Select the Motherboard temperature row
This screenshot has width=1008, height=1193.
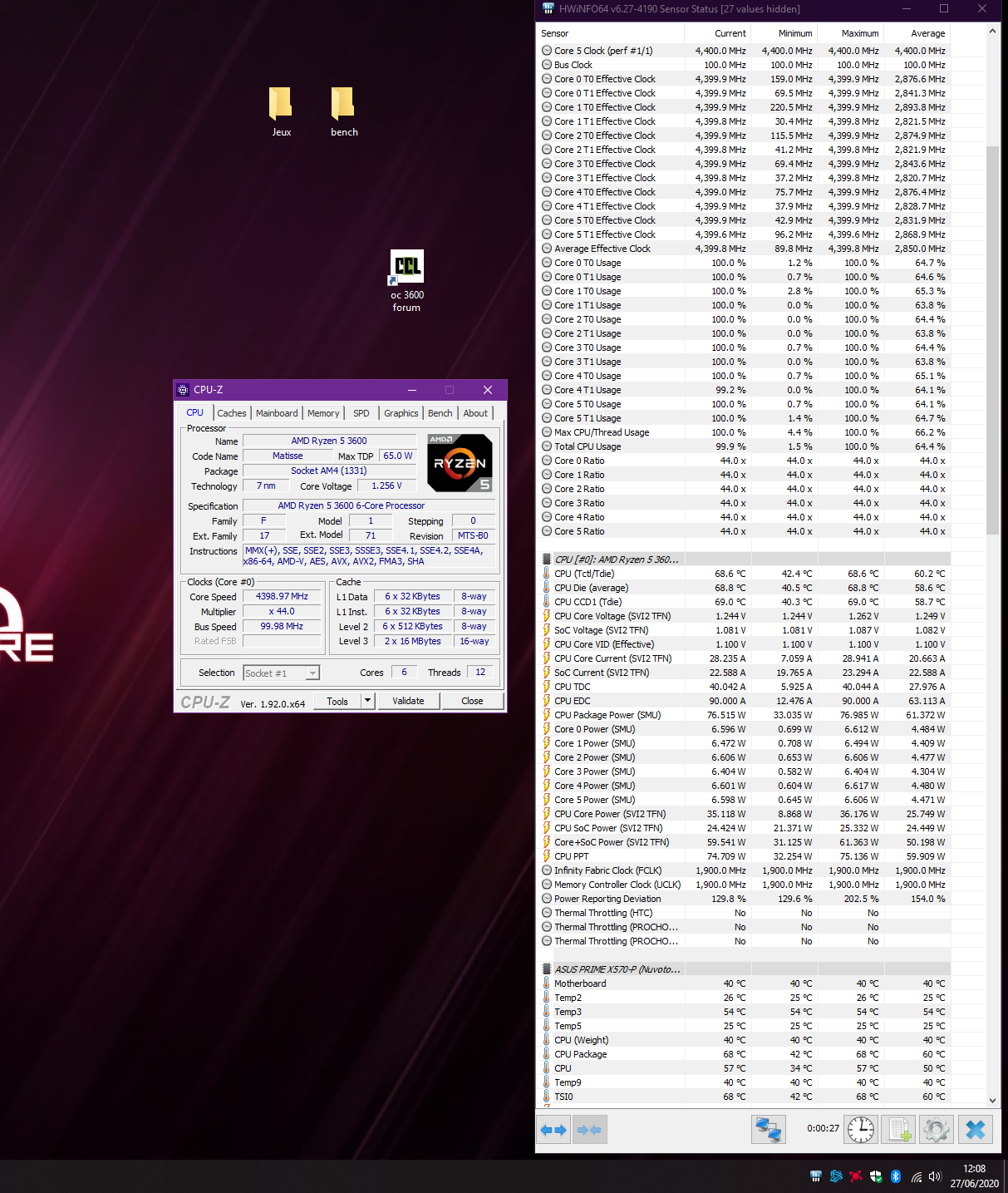744,983
